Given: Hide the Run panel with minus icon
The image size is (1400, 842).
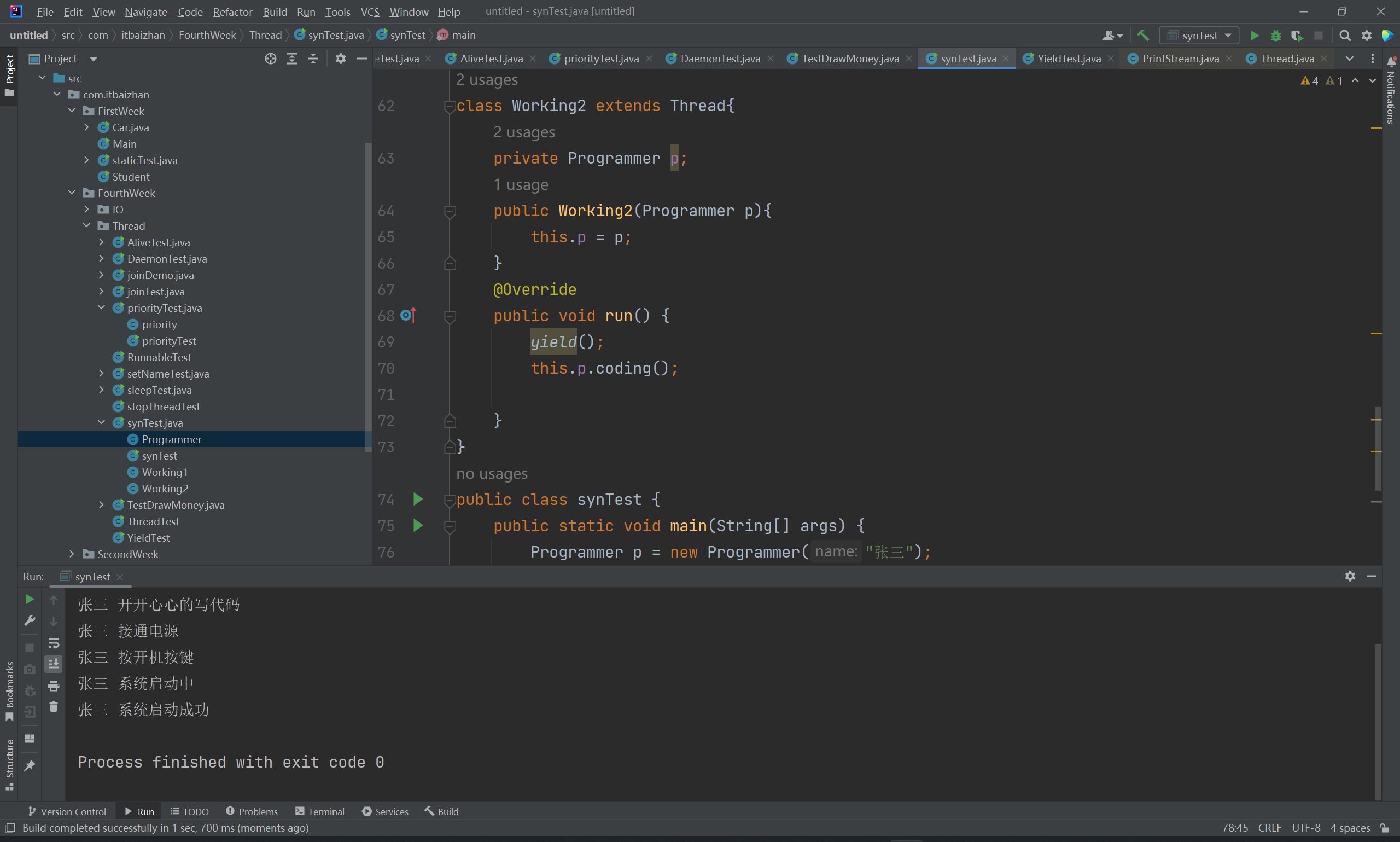Looking at the screenshot, I should [1372, 577].
